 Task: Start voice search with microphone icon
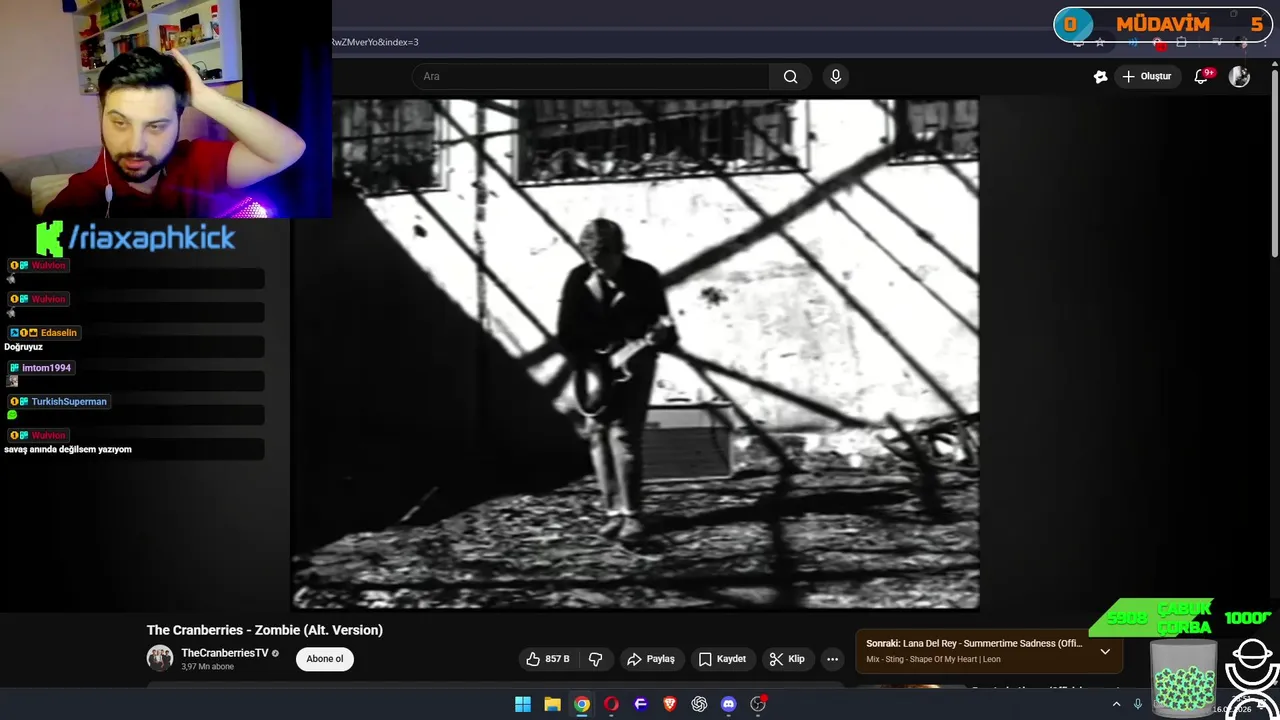pyautogui.click(x=836, y=76)
